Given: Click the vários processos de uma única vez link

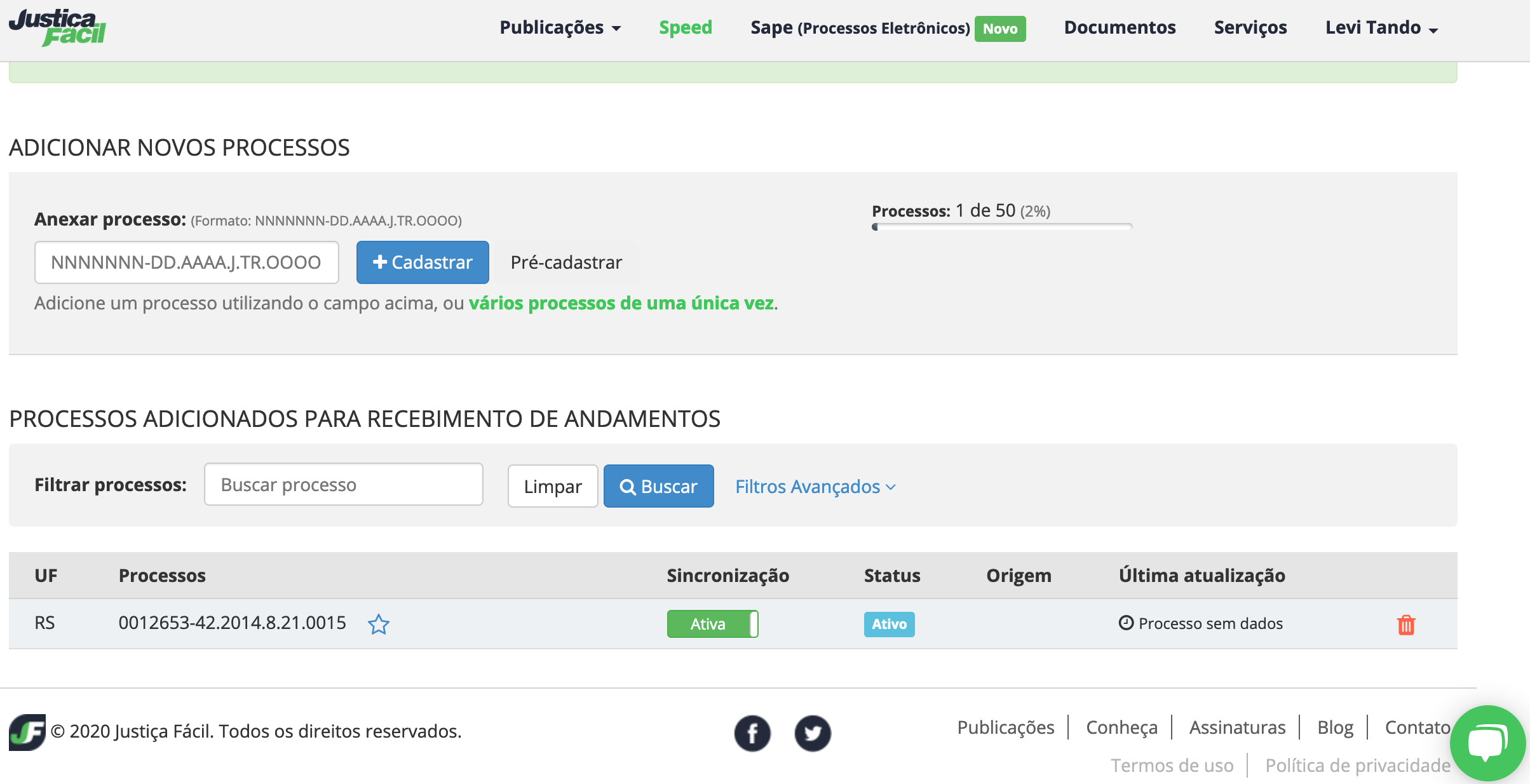Looking at the screenshot, I should click(621, 304).
